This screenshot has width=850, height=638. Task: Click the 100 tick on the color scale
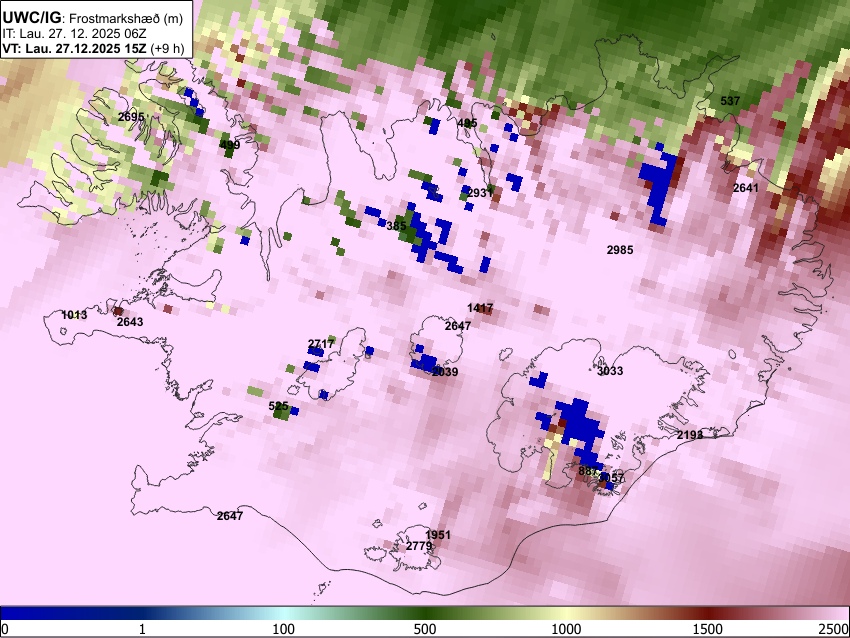click(284, 629)
